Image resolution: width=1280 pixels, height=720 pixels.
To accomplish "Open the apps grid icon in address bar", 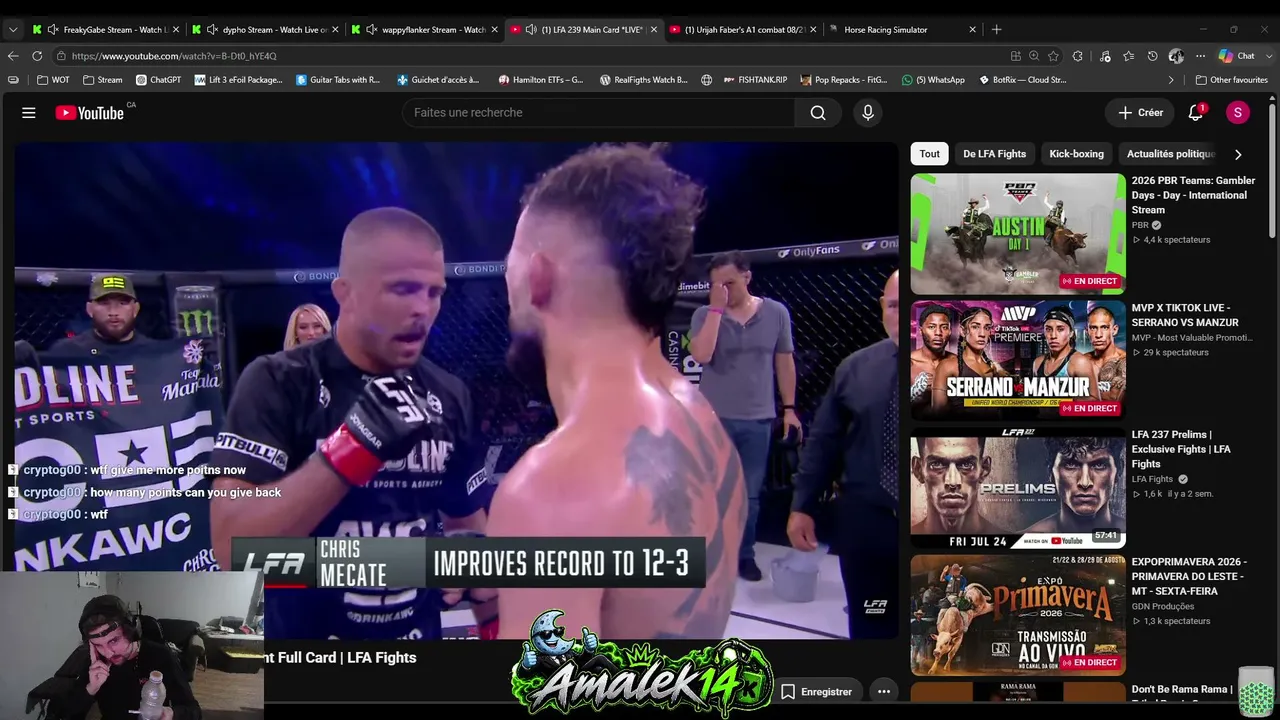I will [x=1016, y=56].
